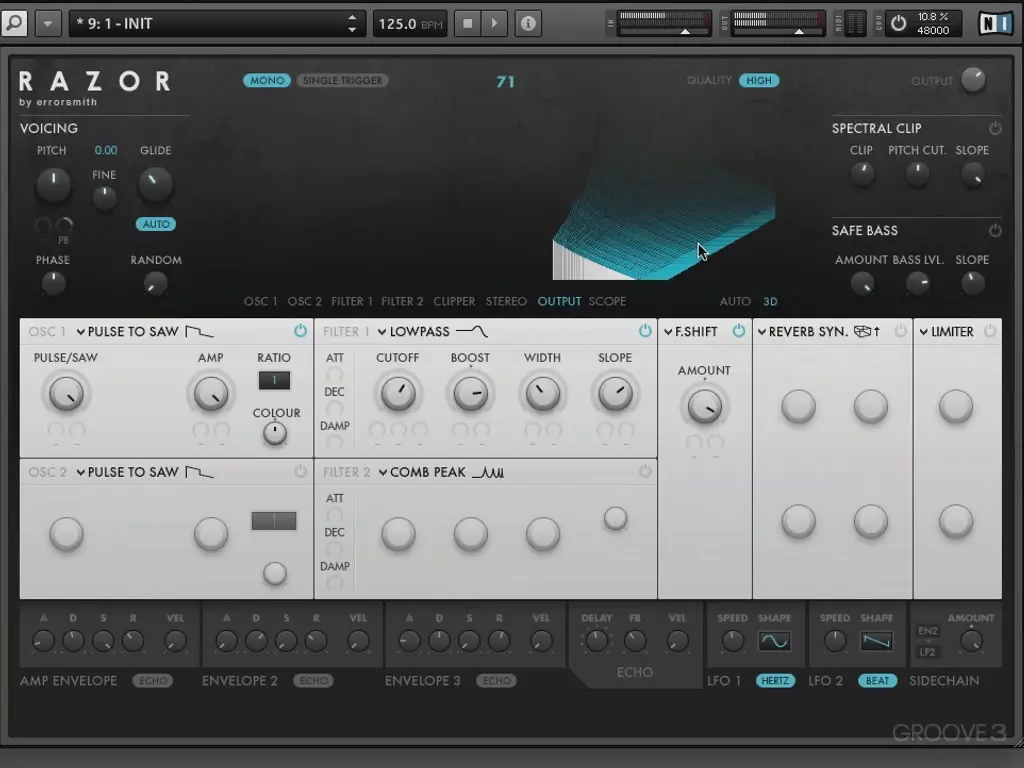Click the LFO 2 ramp shape selector

(876, 641)
